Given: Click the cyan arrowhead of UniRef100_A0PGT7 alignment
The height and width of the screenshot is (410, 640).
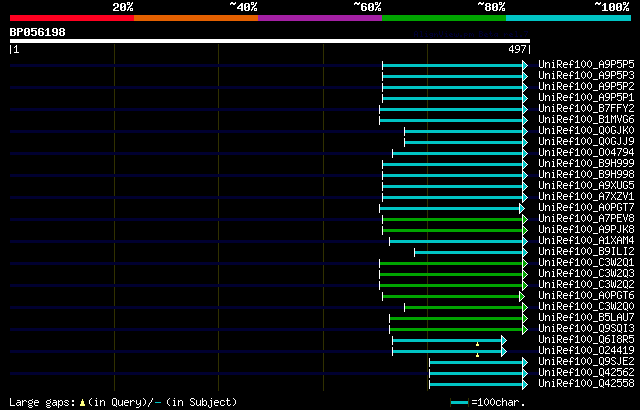Looking at the screenshot, I should (x=522, y=208).
